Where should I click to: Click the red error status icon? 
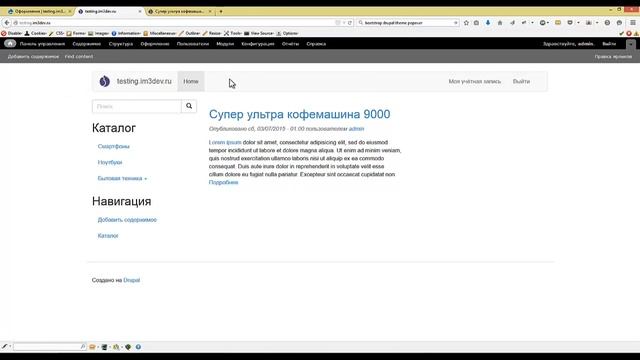click(x=629, y=33)
